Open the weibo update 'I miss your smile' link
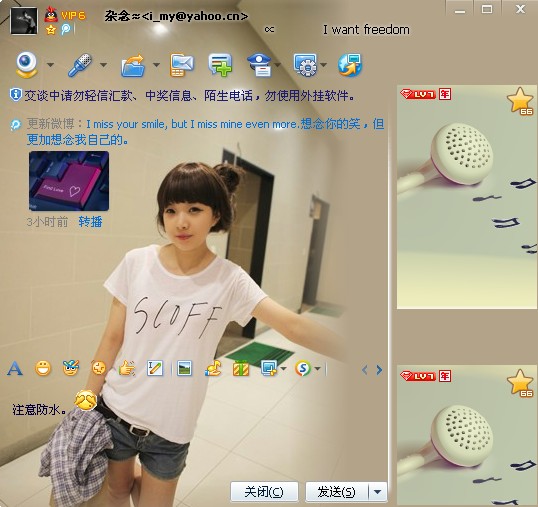 pyautogui.click(x=205, y=132)
